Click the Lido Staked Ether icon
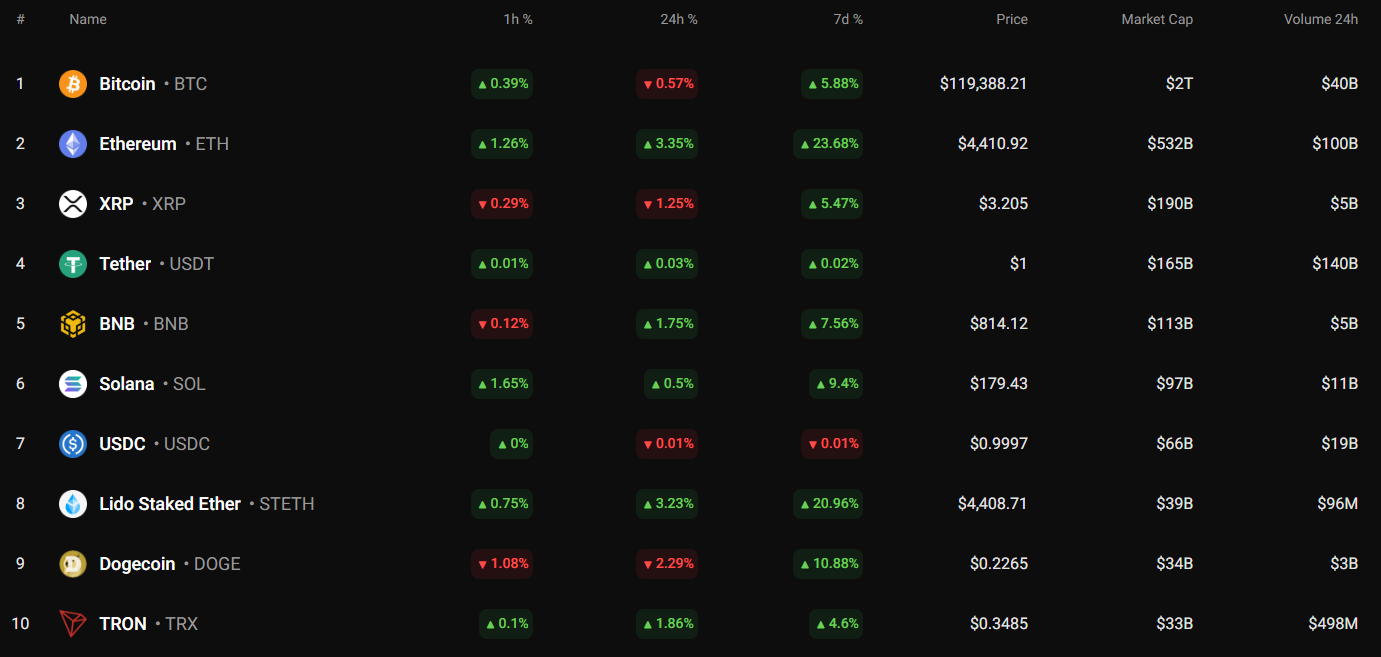Viewport: 1381px width, 657px height. coord(73,504)
